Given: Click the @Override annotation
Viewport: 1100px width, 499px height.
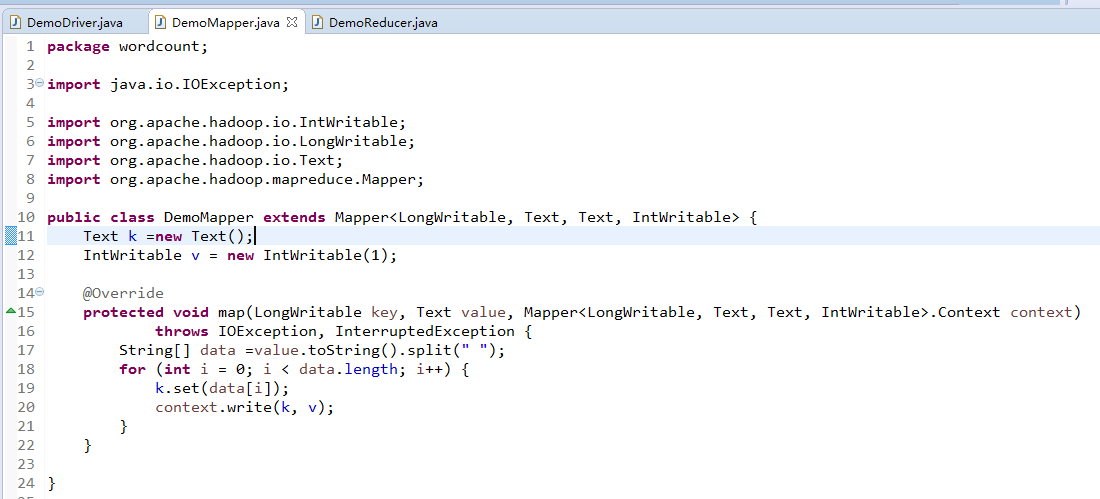Looking at the screenshot, I should [123, 293].
